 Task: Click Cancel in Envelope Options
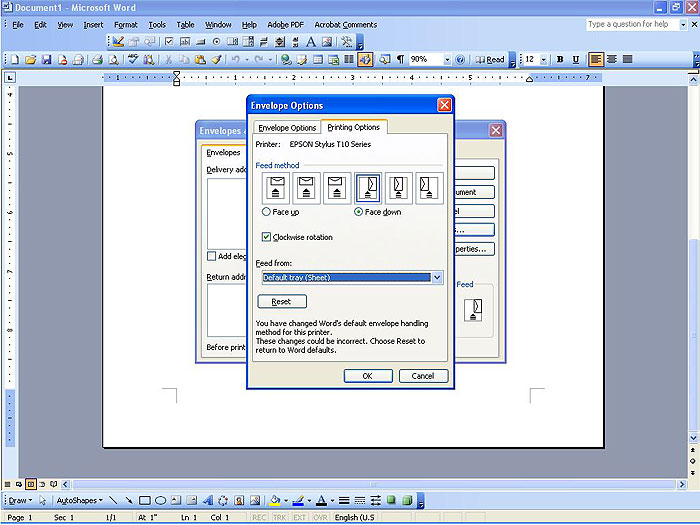[x=423, y=376]
